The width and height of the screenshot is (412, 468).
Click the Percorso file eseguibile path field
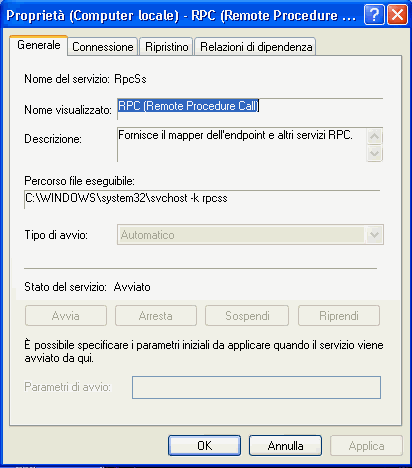tap(202, 199)
